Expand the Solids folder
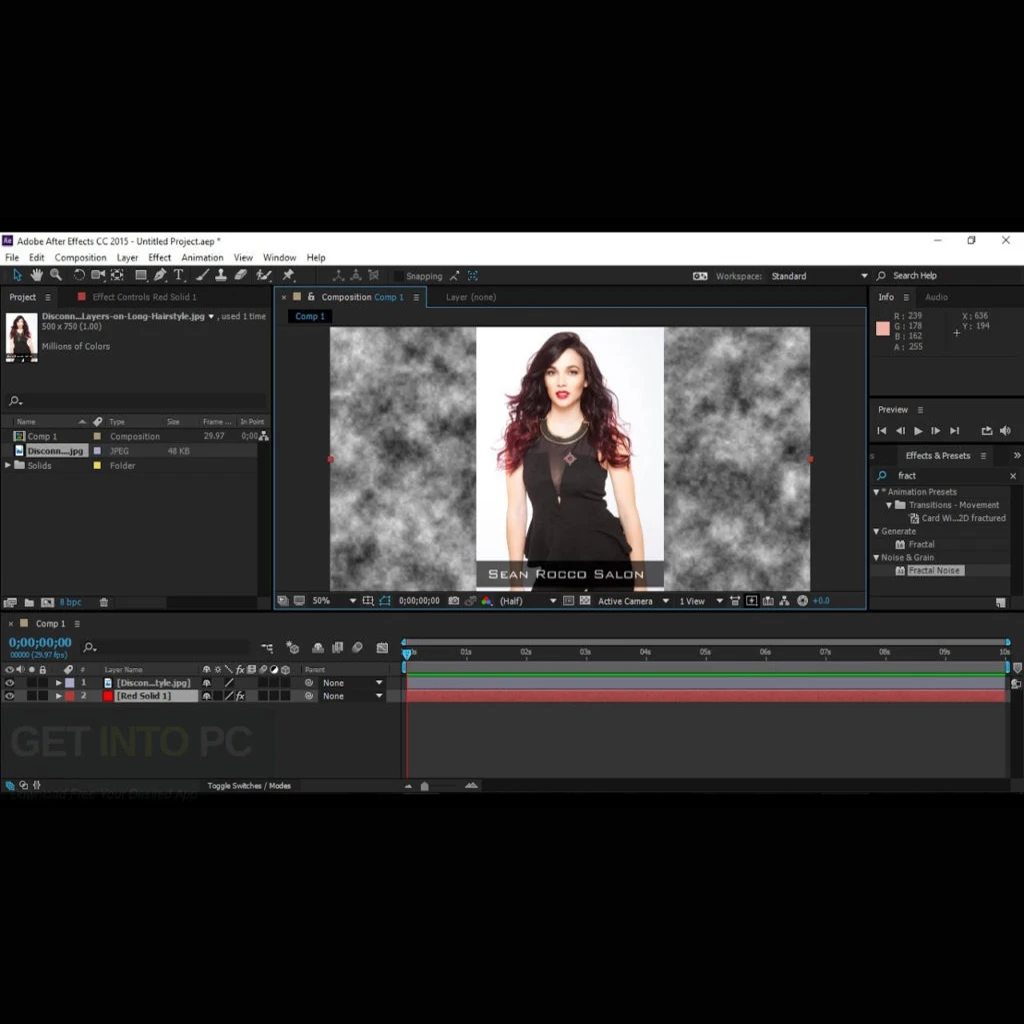 8,465
